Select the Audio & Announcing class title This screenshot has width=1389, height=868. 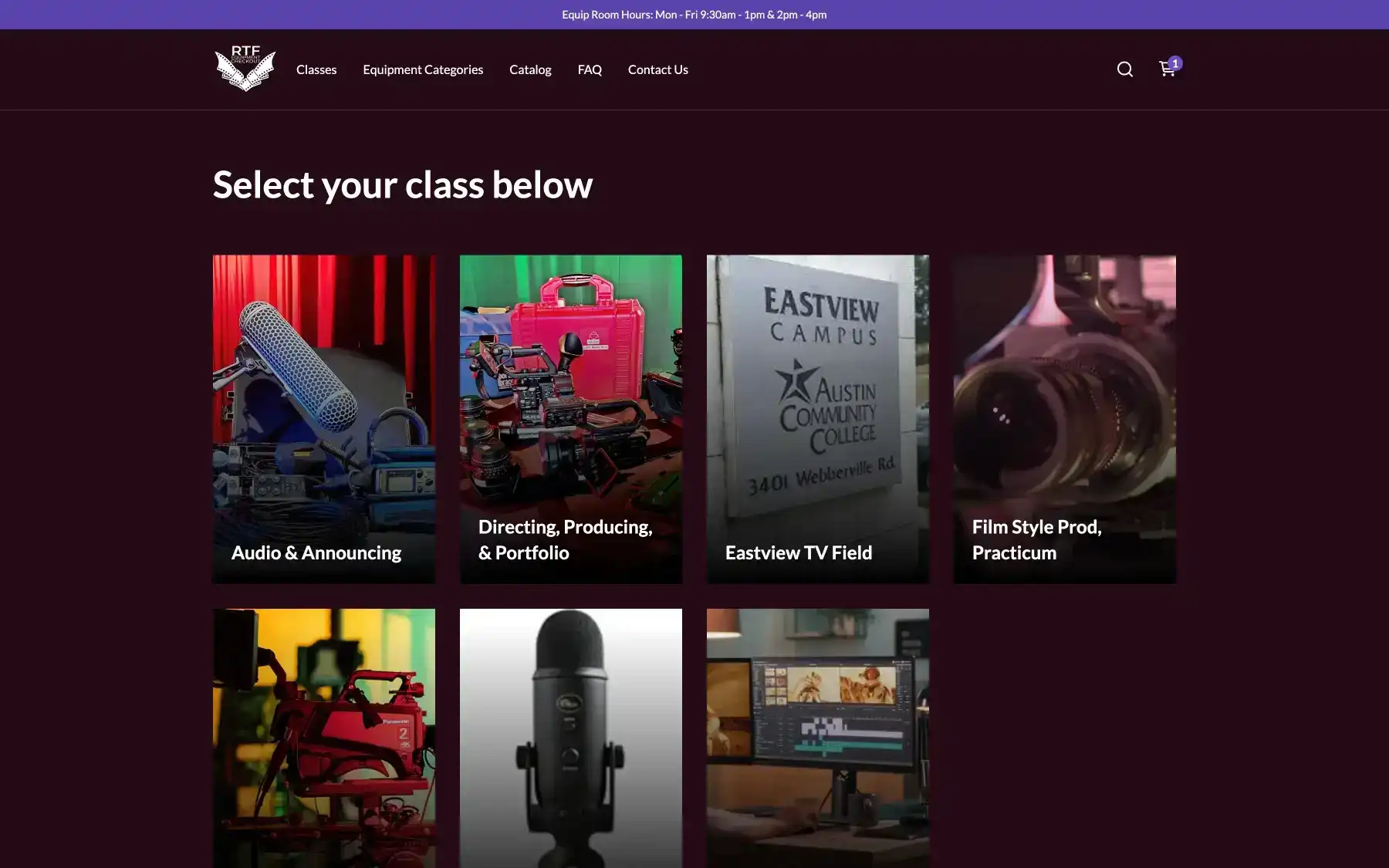pos(316,552)
